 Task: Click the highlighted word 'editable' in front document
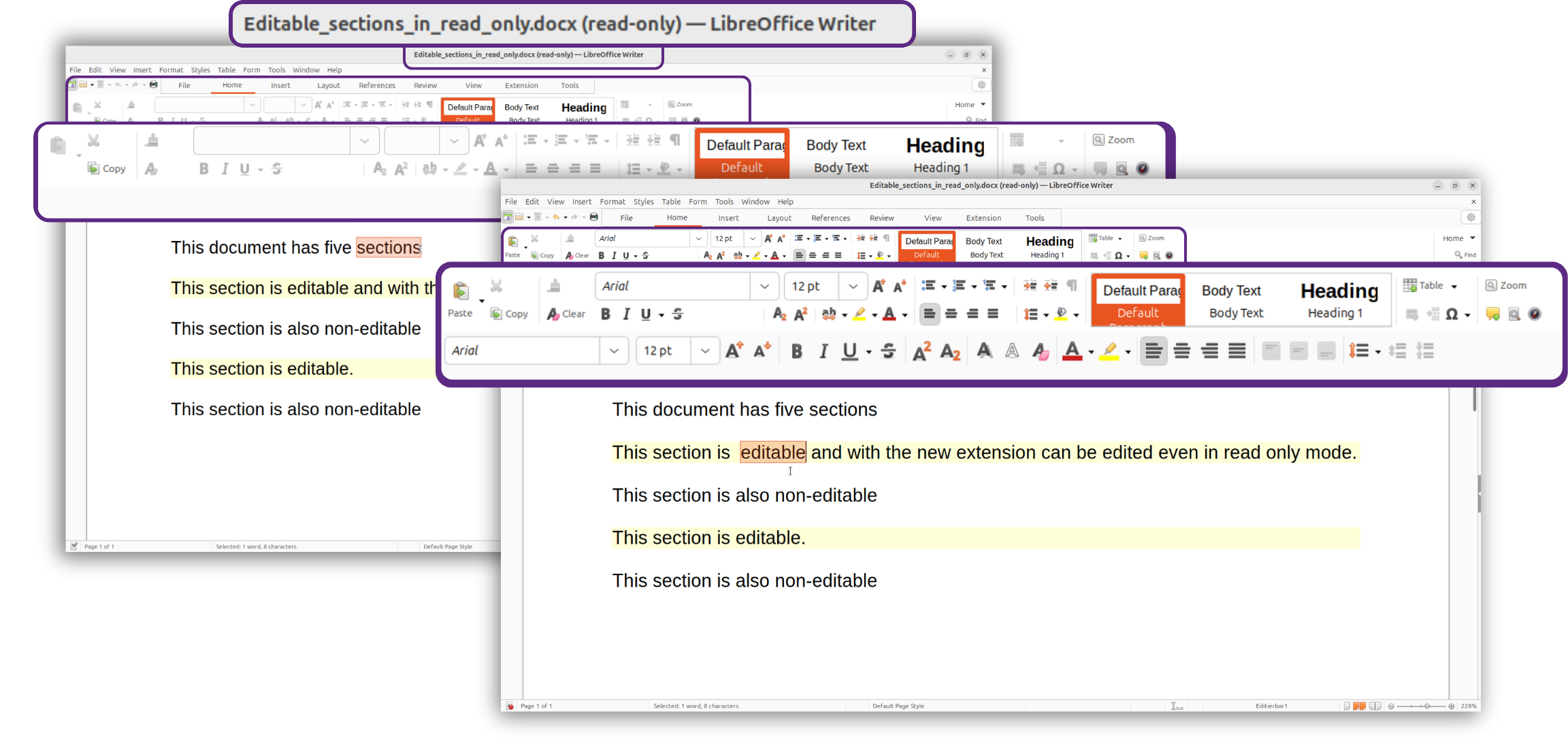(772, 452)
